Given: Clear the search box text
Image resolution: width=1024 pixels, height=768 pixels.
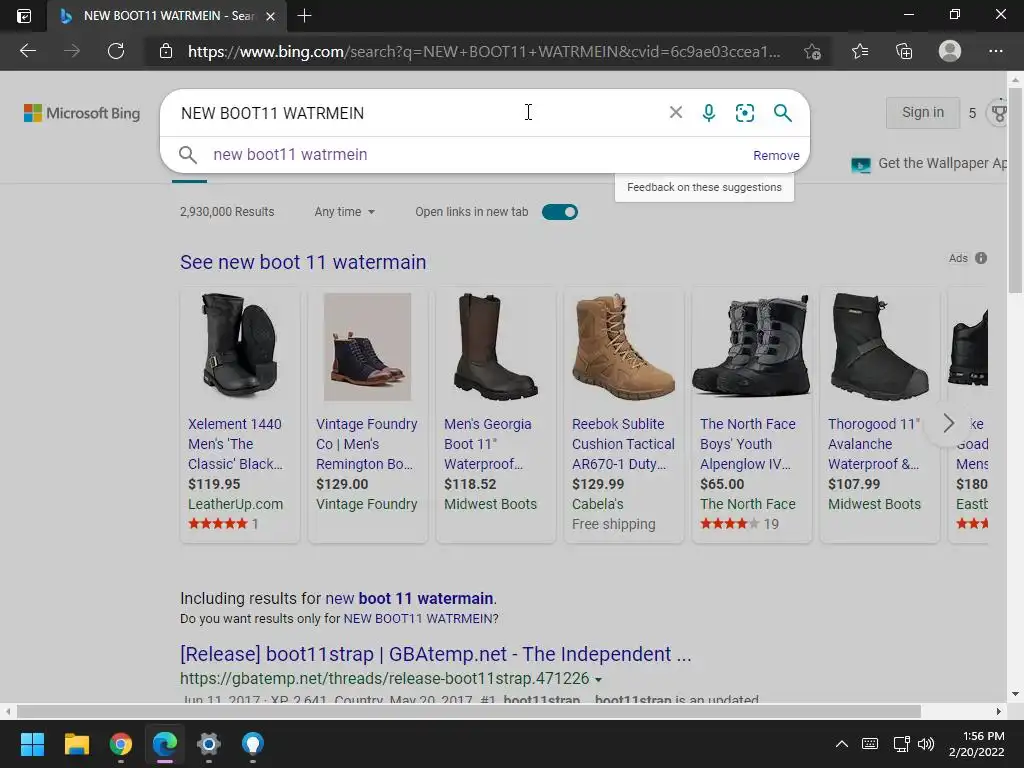Looking at the screenshot, I should click(676, 112).
